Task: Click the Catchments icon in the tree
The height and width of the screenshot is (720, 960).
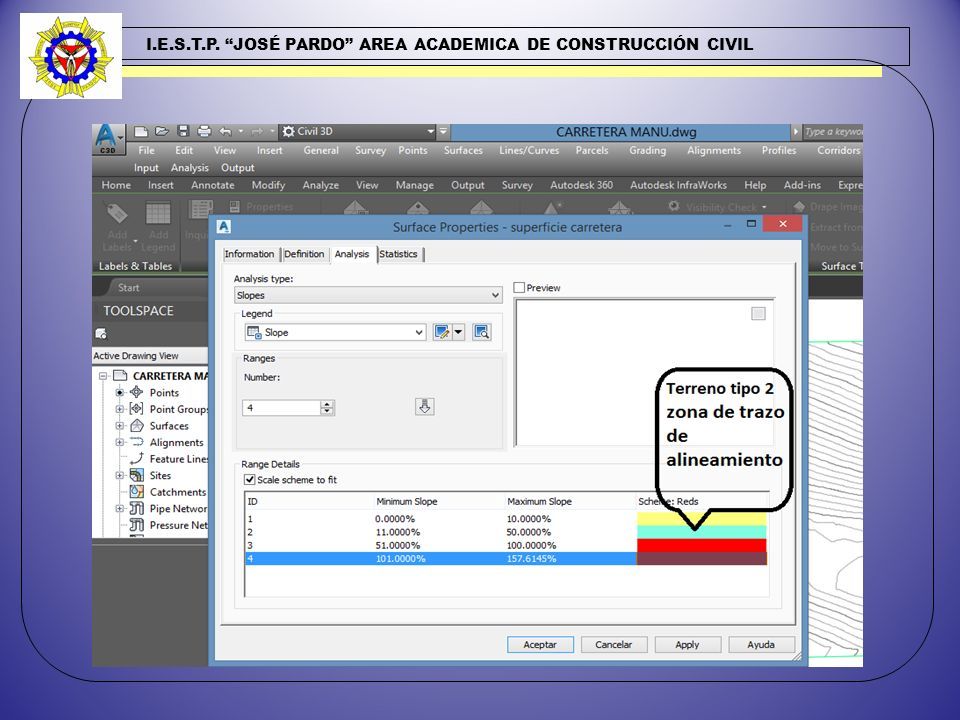Action: click(x=137, y=492)
